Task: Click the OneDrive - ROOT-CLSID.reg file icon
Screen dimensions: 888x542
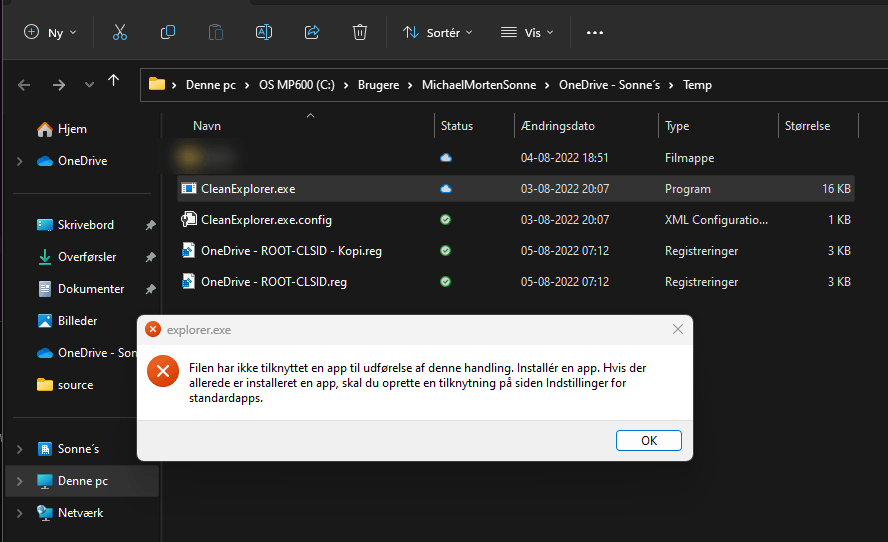Action: click(189, 281)
